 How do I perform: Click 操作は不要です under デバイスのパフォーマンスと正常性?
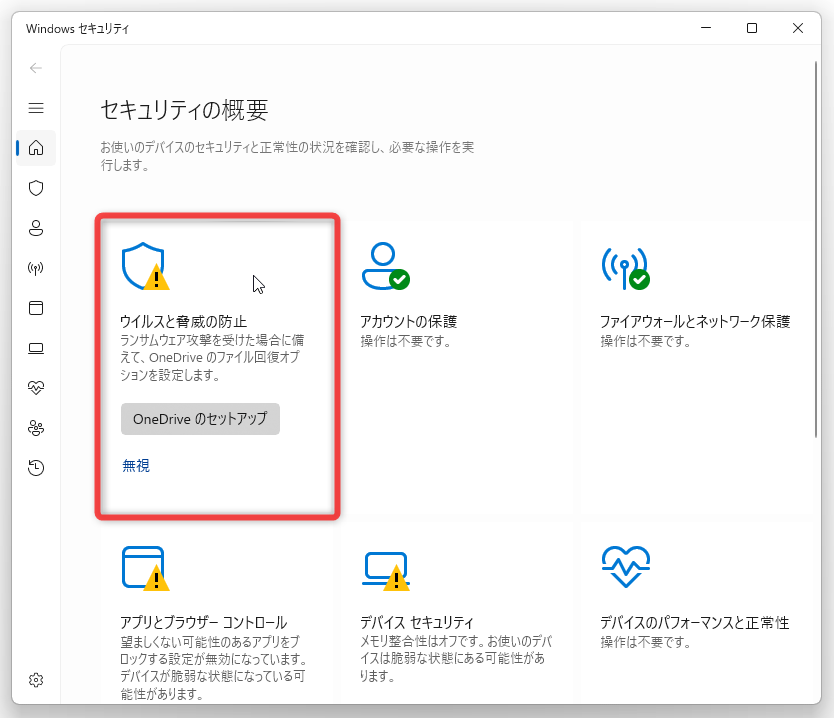[646, 642]
